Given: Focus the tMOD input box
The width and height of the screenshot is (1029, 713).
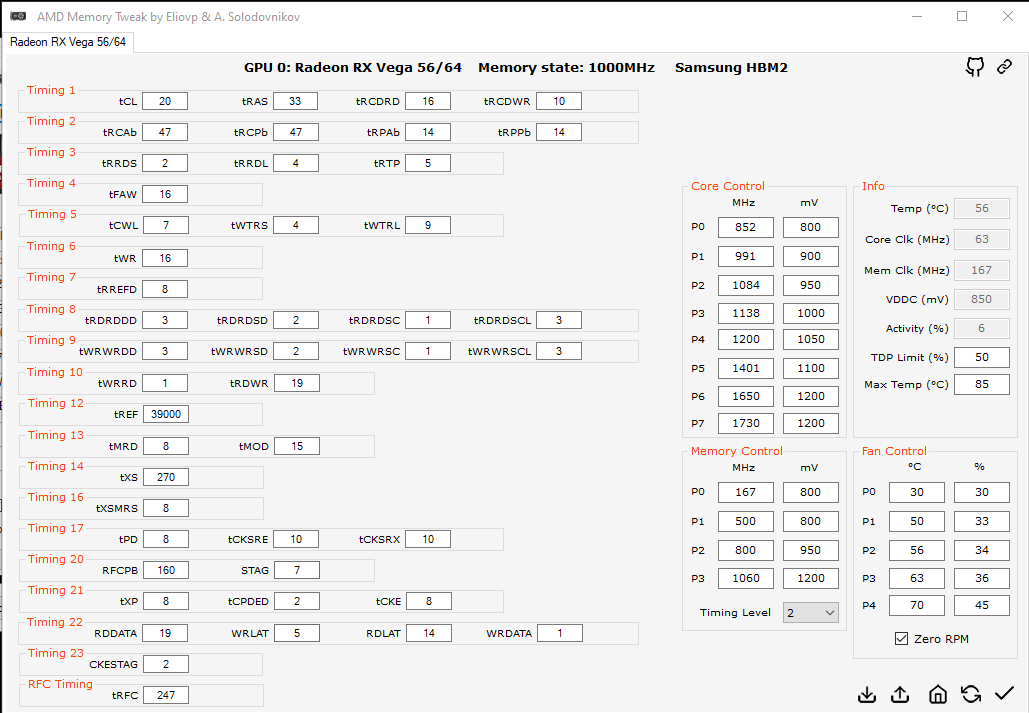Looking at the screenshot, I should click(297, 446).
